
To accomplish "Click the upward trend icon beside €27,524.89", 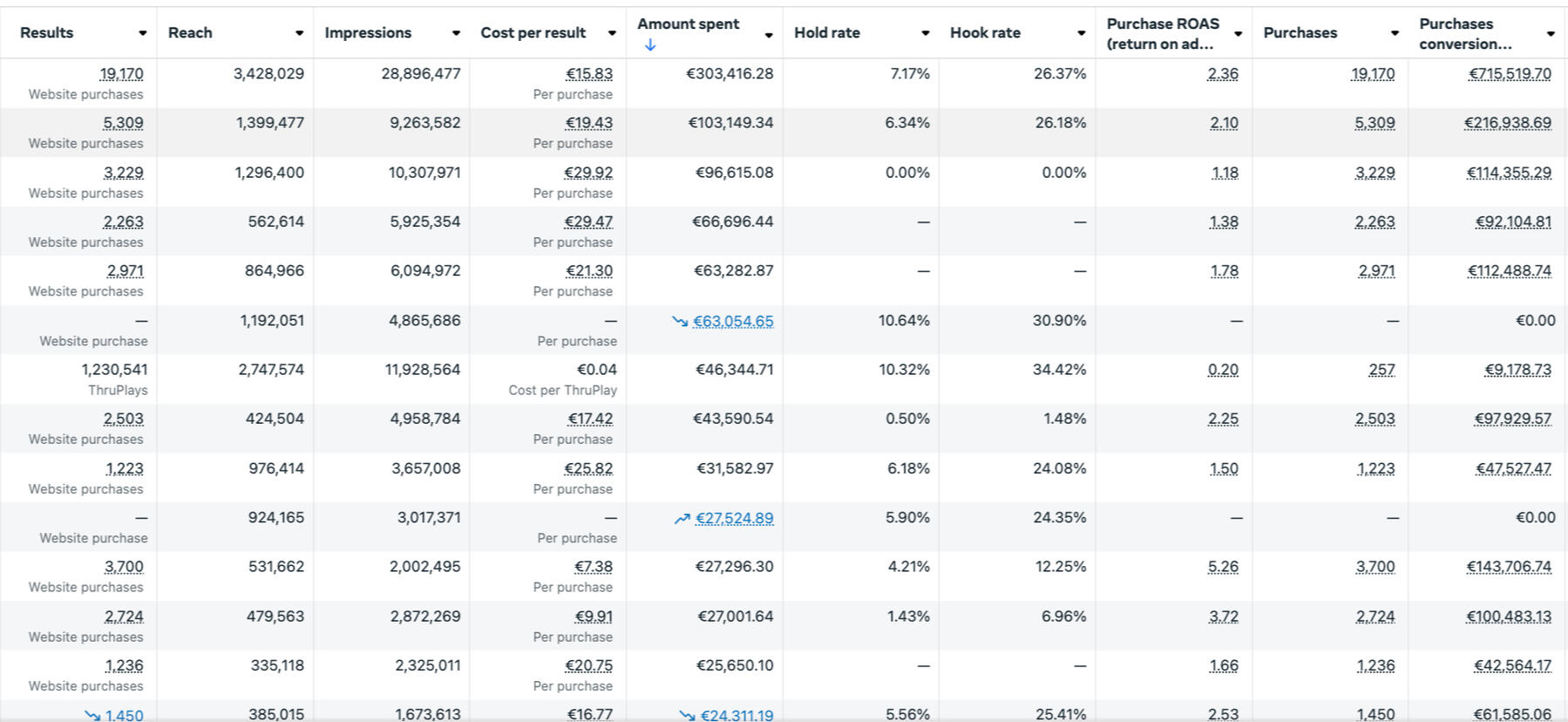I will [682, 519].
